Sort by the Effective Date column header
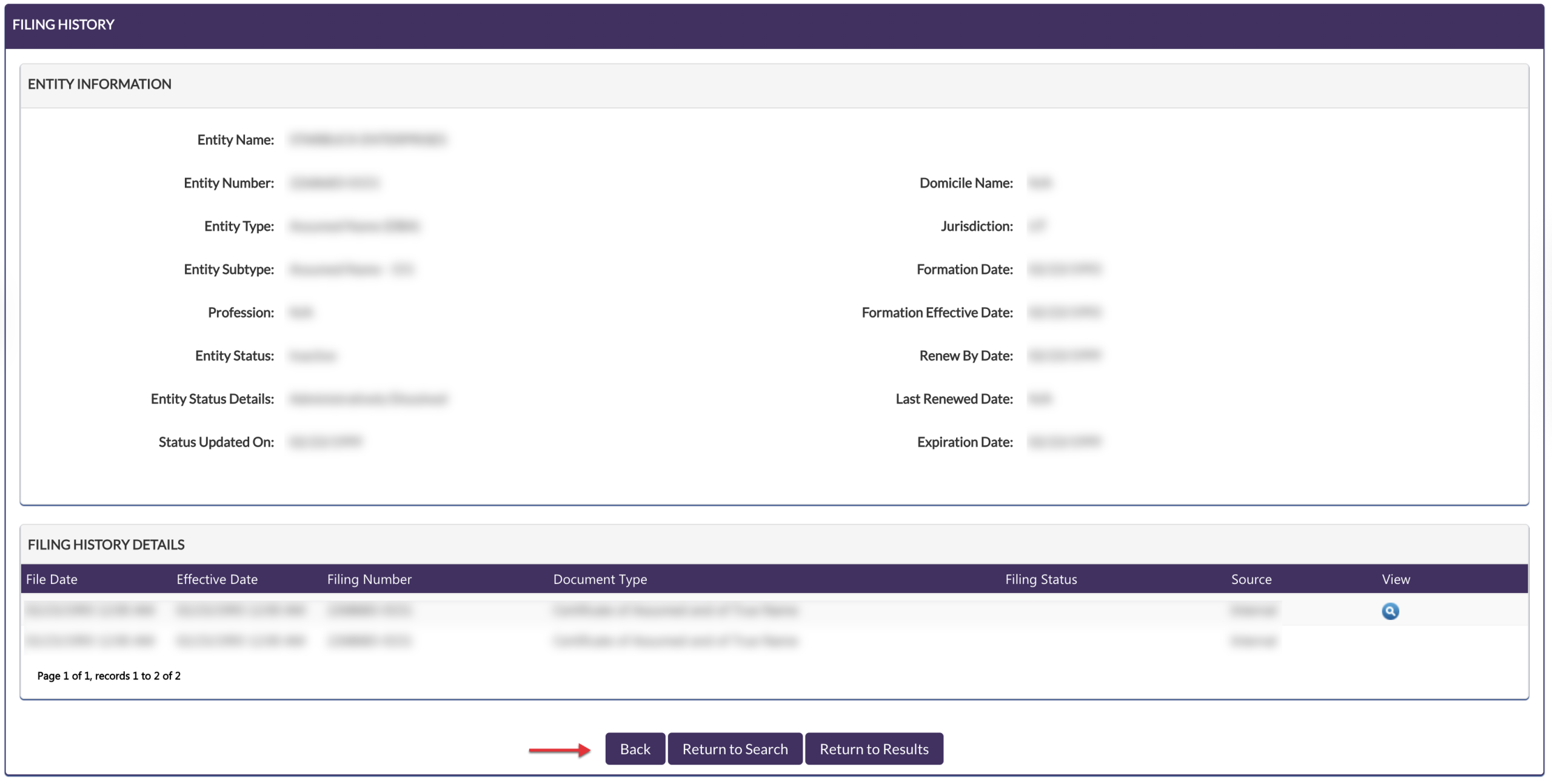The image size is (1552, 784). [217, 579]
